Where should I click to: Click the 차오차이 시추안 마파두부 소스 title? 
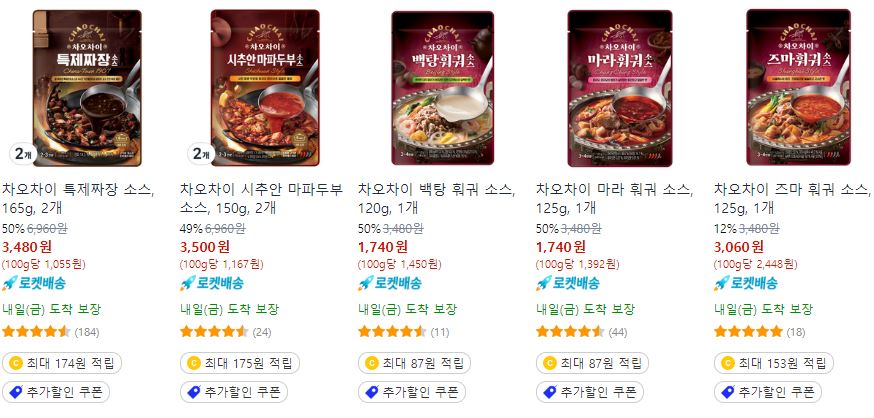(261, 198)
